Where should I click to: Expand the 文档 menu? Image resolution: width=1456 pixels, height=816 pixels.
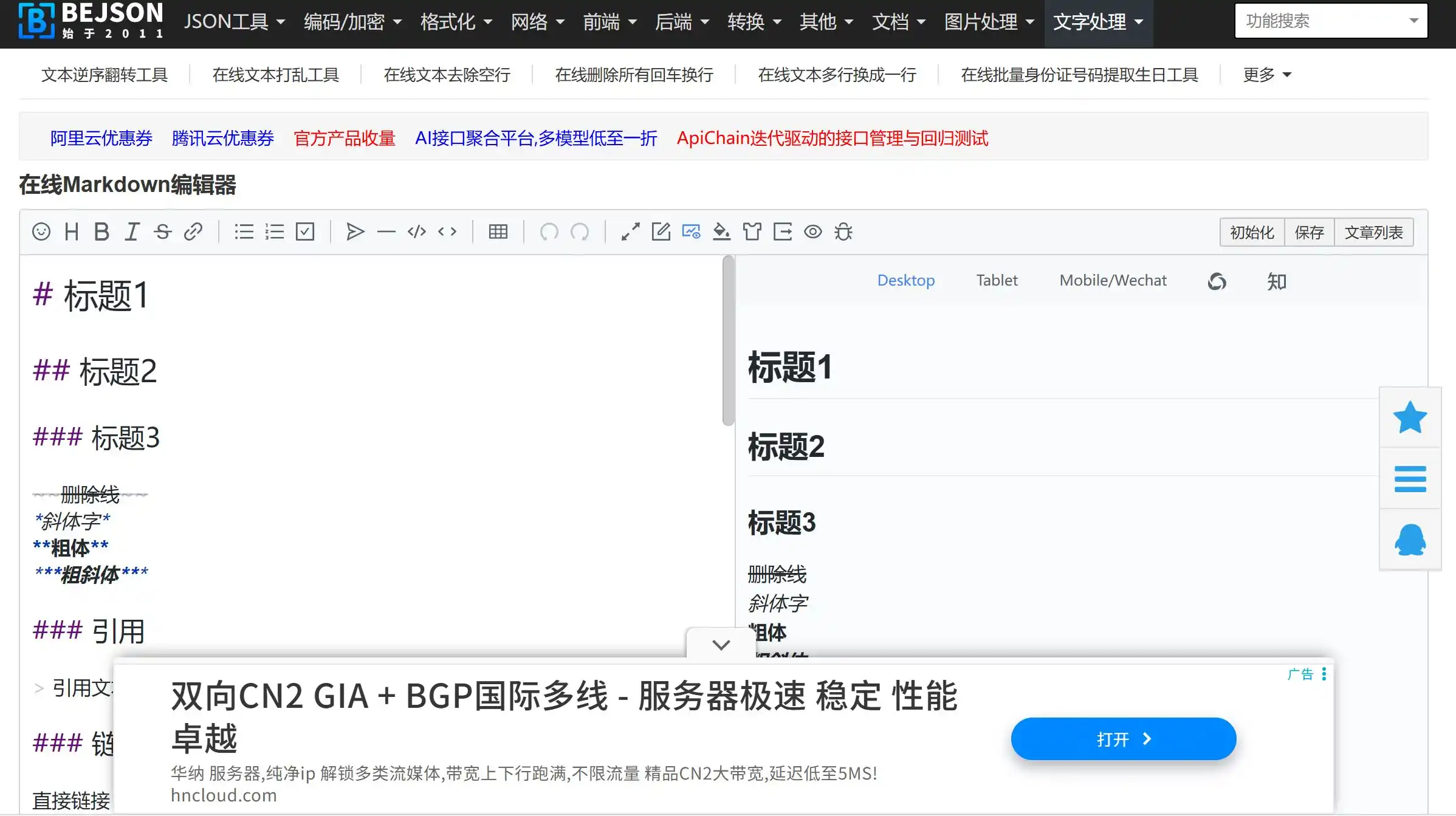(899, 22)
